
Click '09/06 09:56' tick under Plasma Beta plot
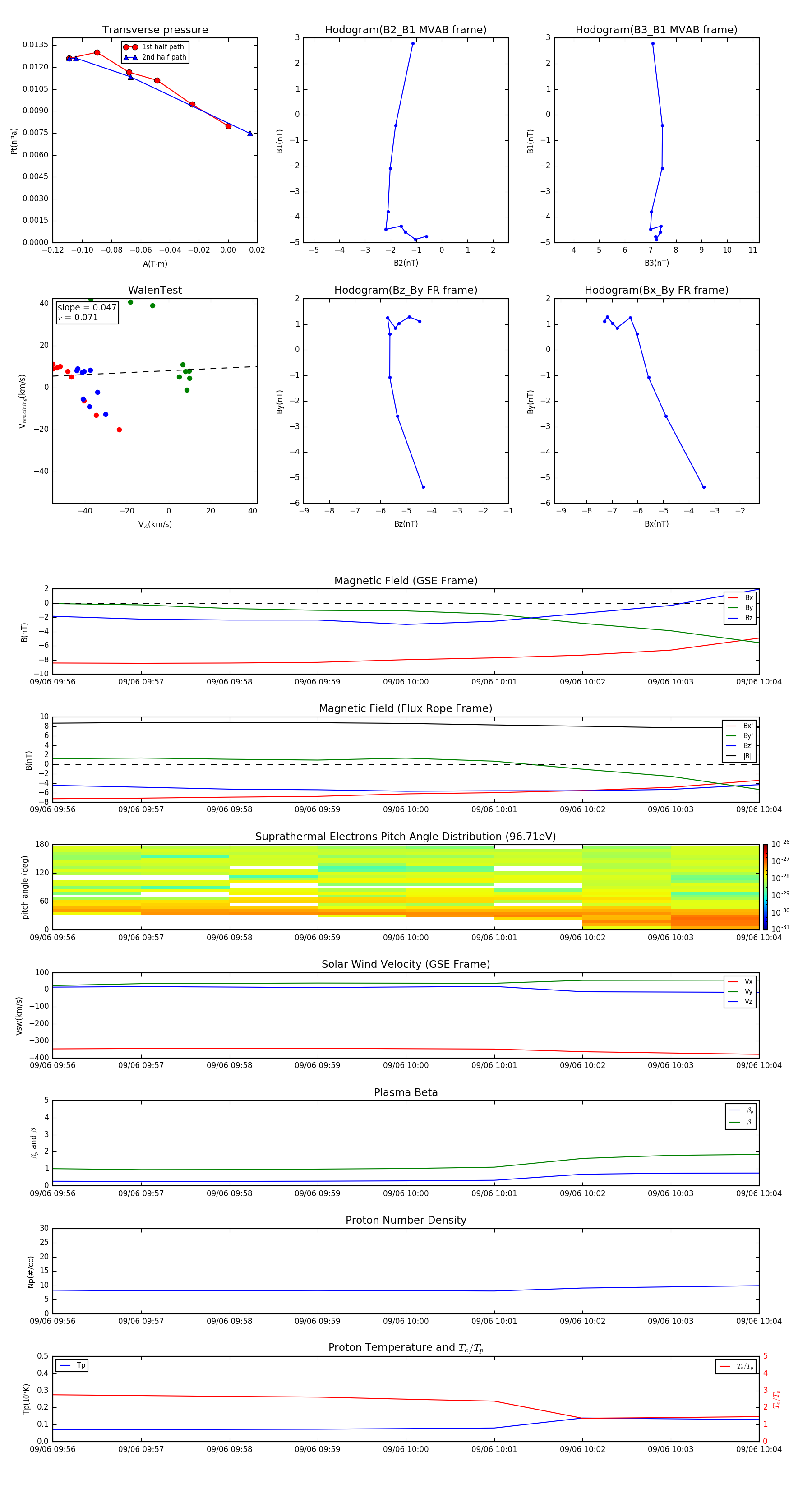point(53,1193)
